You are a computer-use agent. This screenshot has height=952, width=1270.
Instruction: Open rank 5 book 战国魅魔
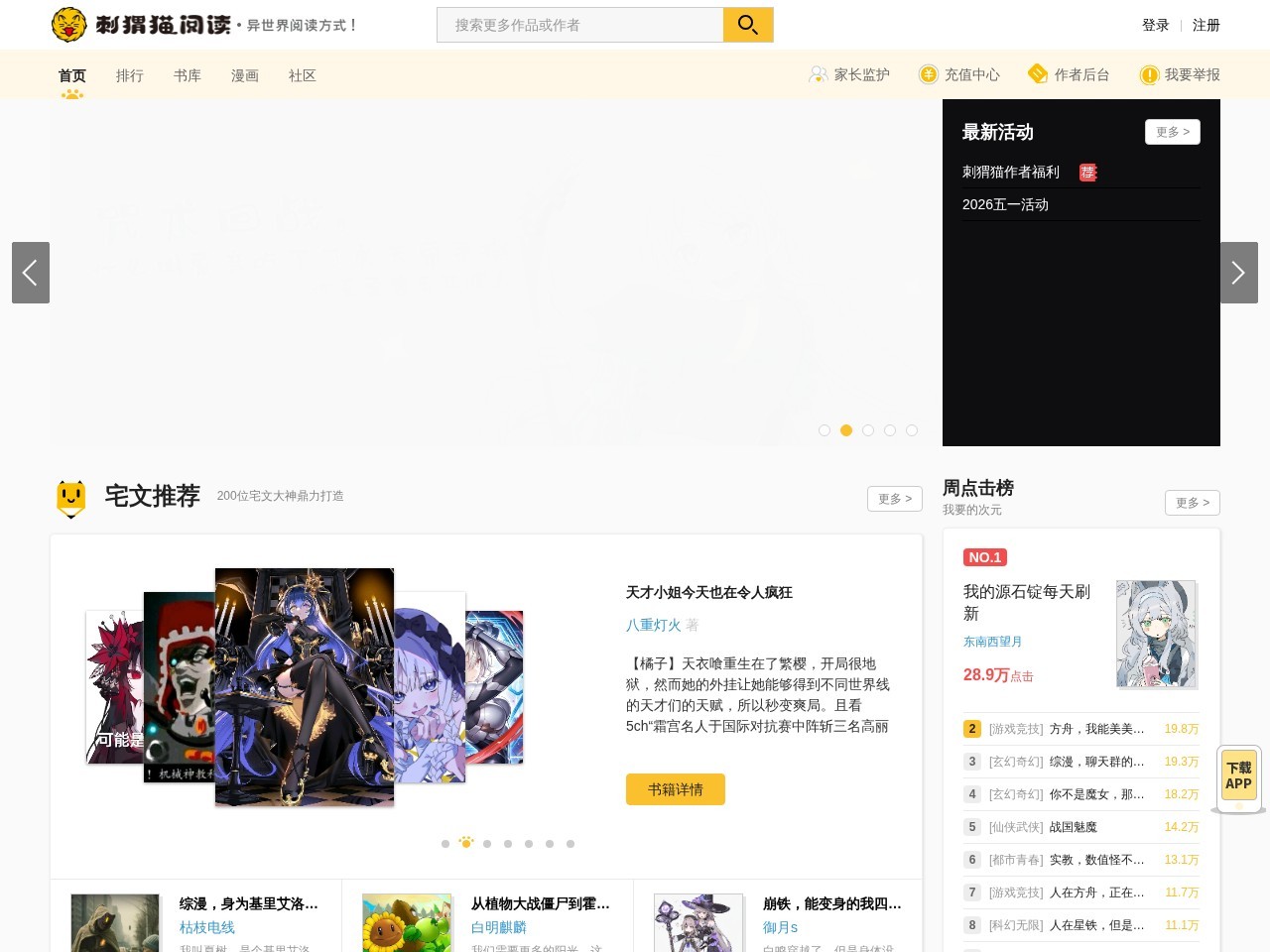tap(1074, 827)
